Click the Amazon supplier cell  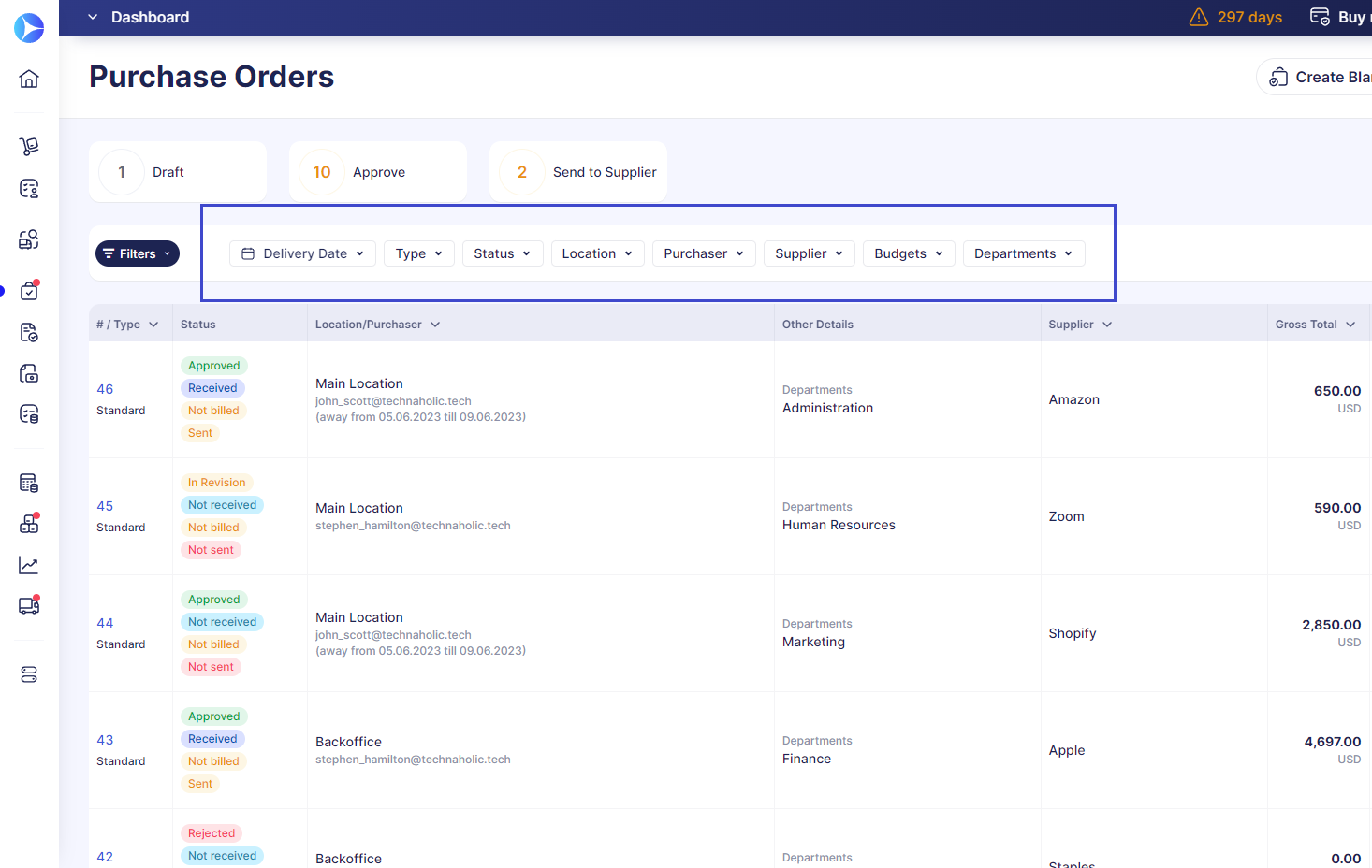pyautogui.click(x=1073, y=399)
